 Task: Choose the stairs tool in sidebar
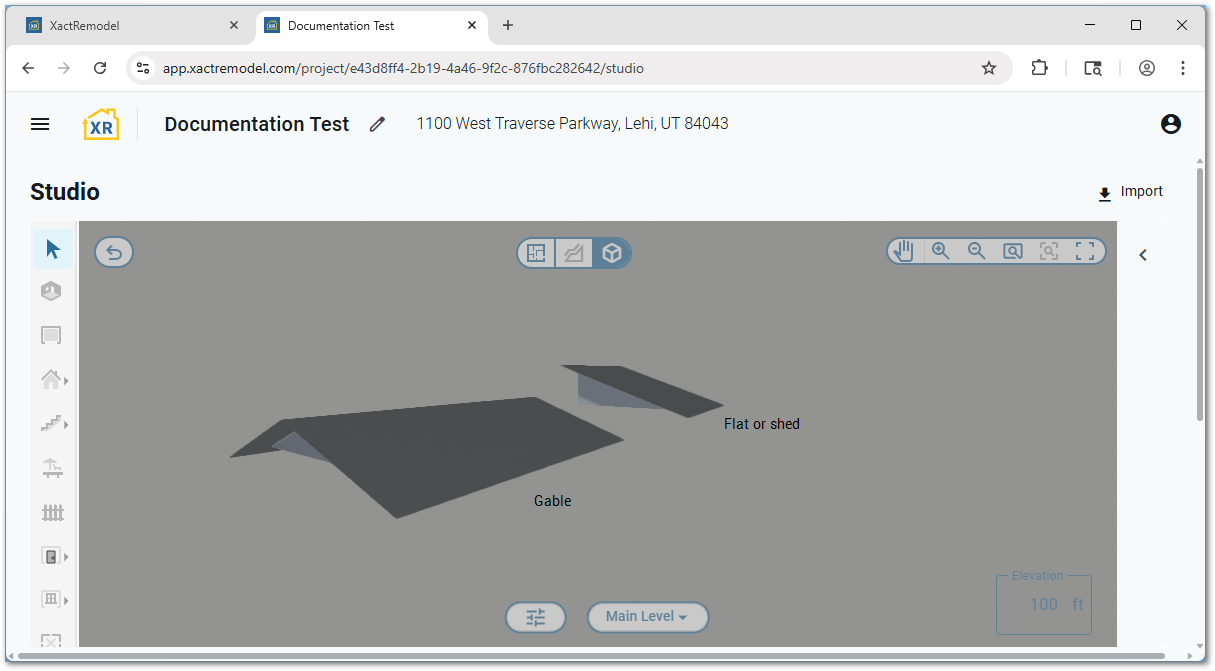point(52,424)
